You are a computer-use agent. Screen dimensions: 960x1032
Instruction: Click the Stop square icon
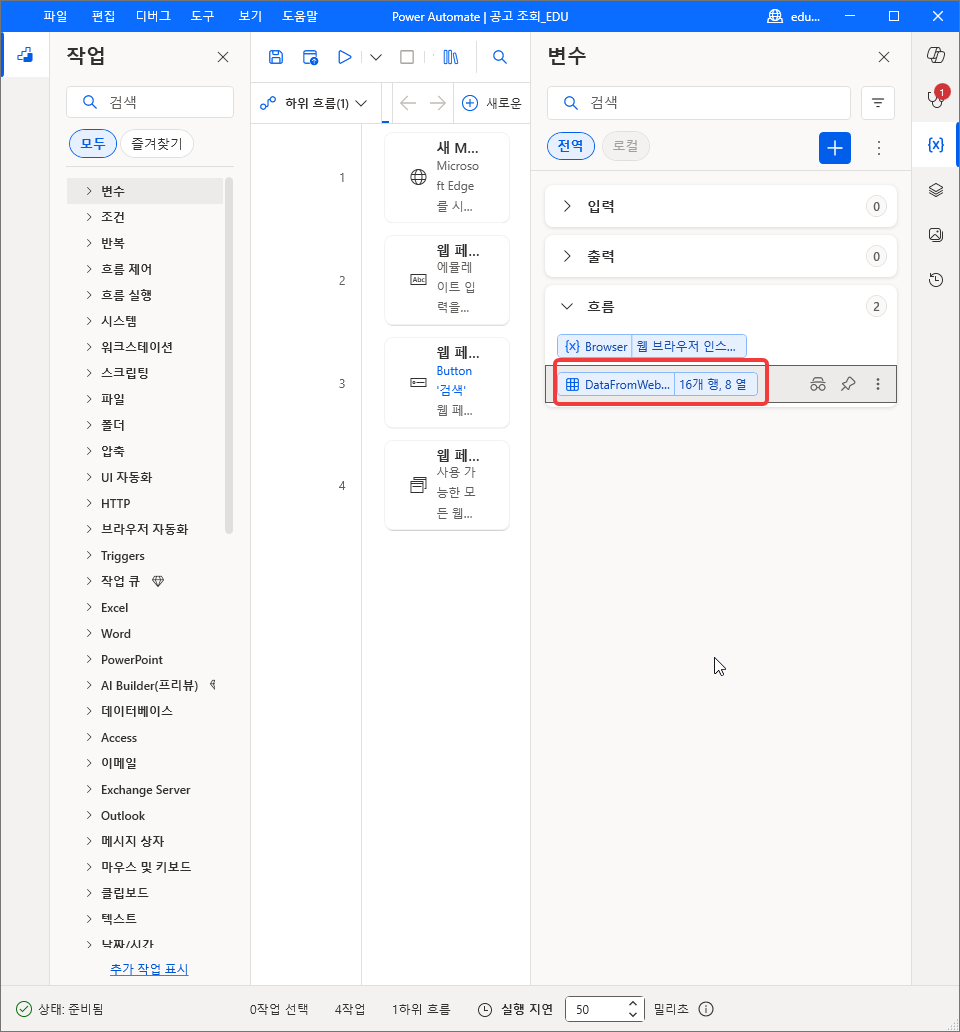(x=407, y=57)
